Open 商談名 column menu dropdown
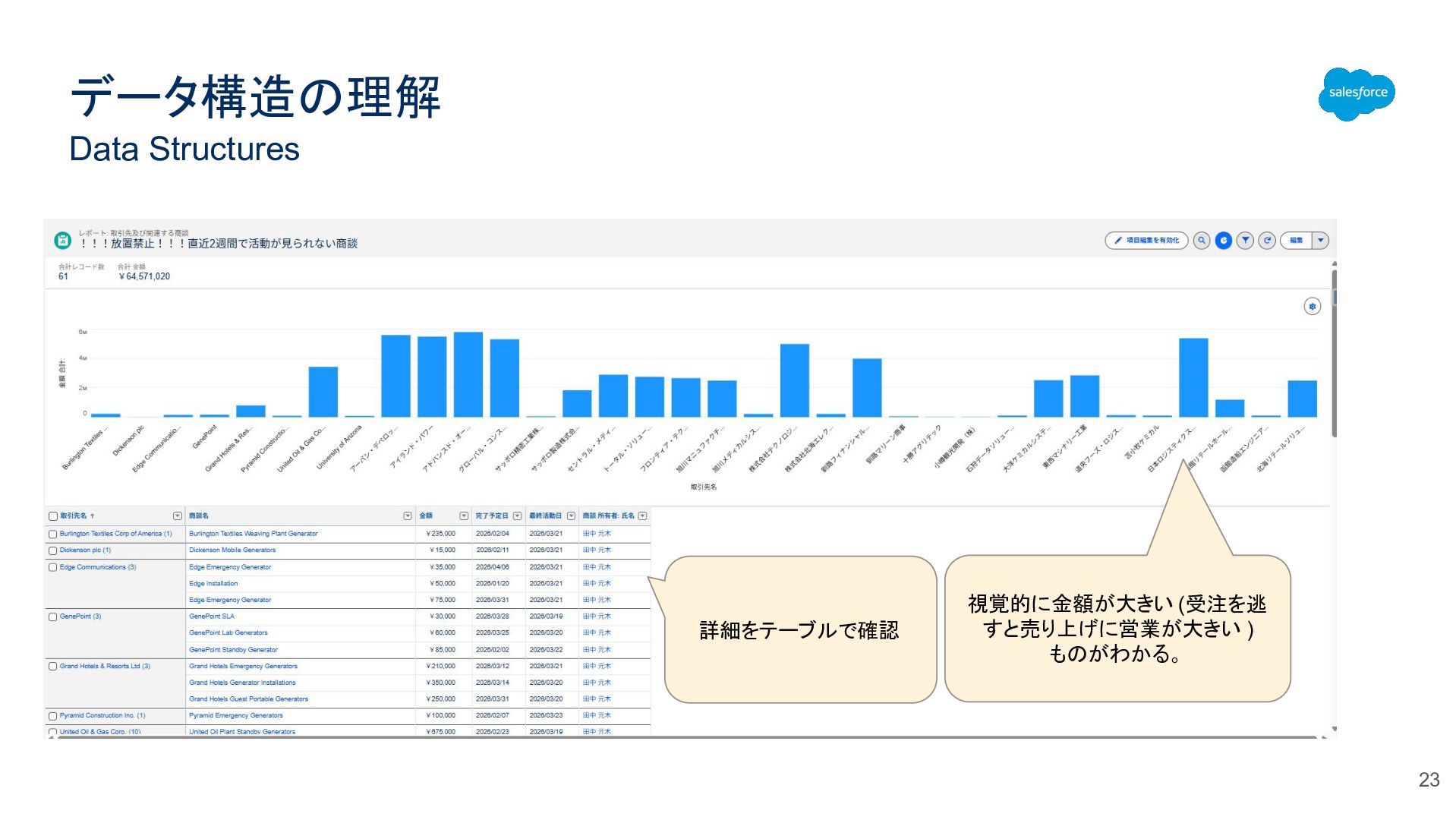1456x820 pixels. click(408, 516)
